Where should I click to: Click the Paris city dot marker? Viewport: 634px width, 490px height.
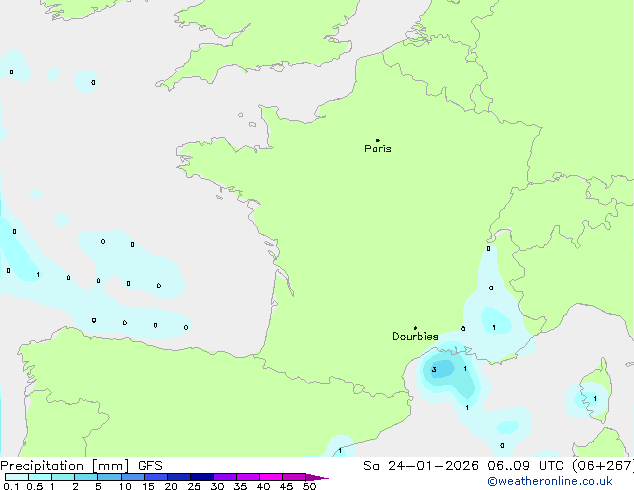click(x=378, y=140)
